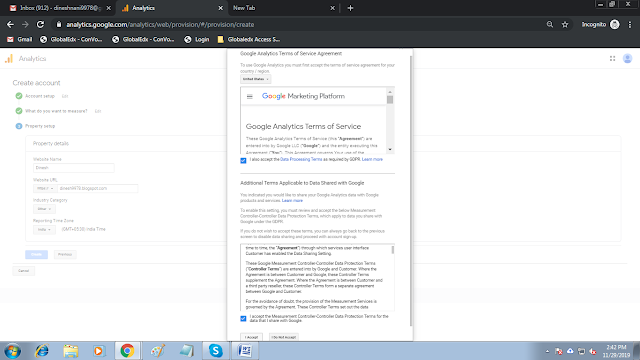Click the Website Name input field
Viewport: 640px width, 360px height.
click(x=73, y=168)
